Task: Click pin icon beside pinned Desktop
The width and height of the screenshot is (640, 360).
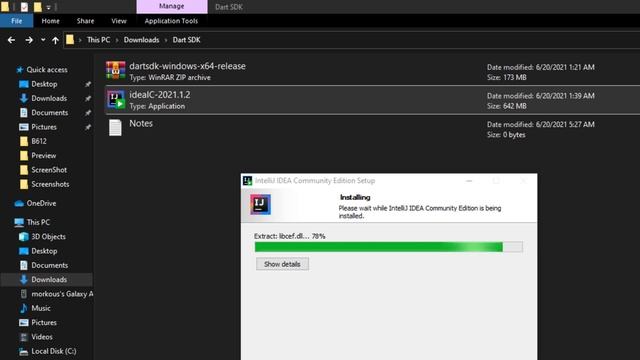Action: 88,84
